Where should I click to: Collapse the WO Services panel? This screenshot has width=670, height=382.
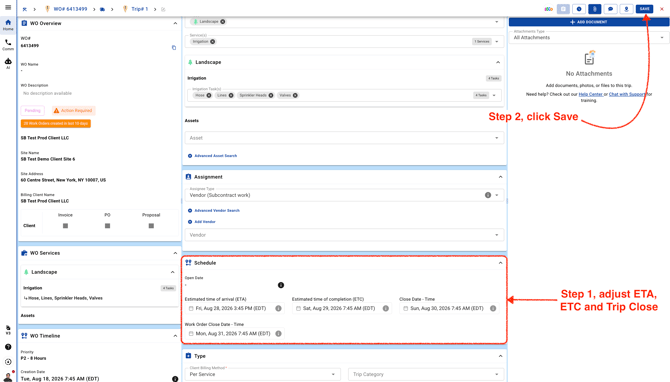click(x=175, y=253)
